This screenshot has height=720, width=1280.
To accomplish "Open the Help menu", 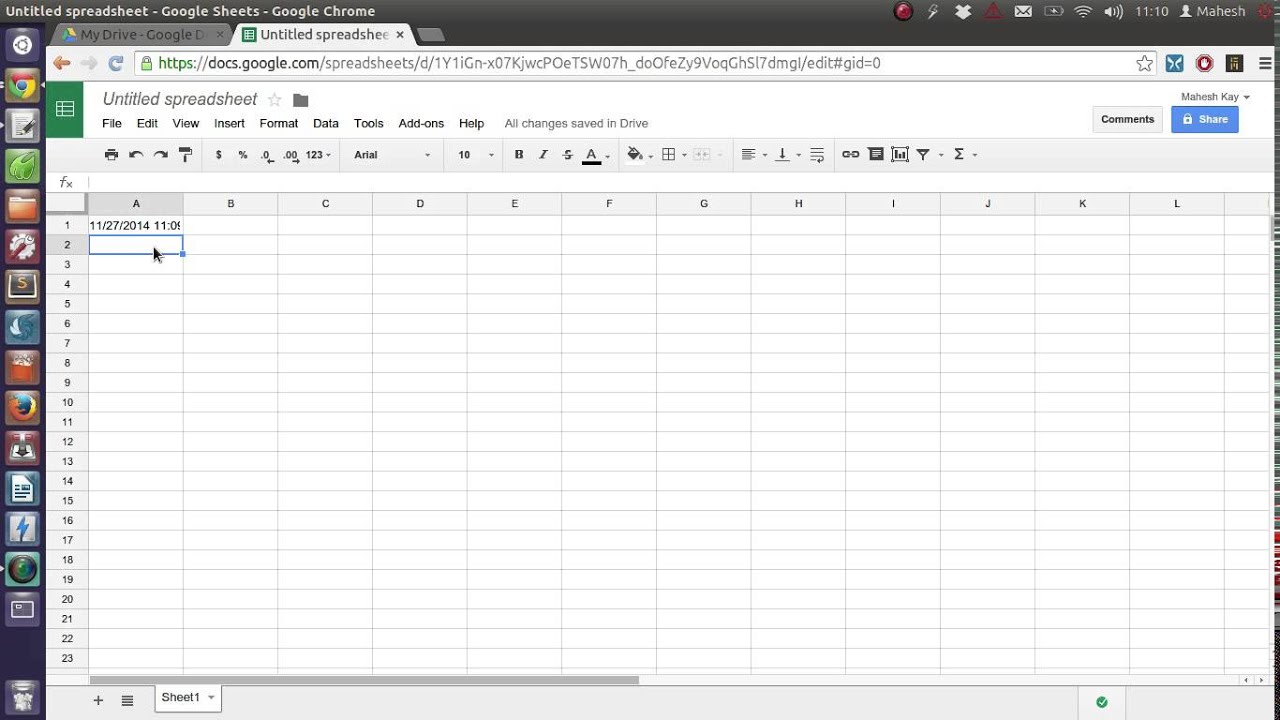I will [x=471, y=124].
